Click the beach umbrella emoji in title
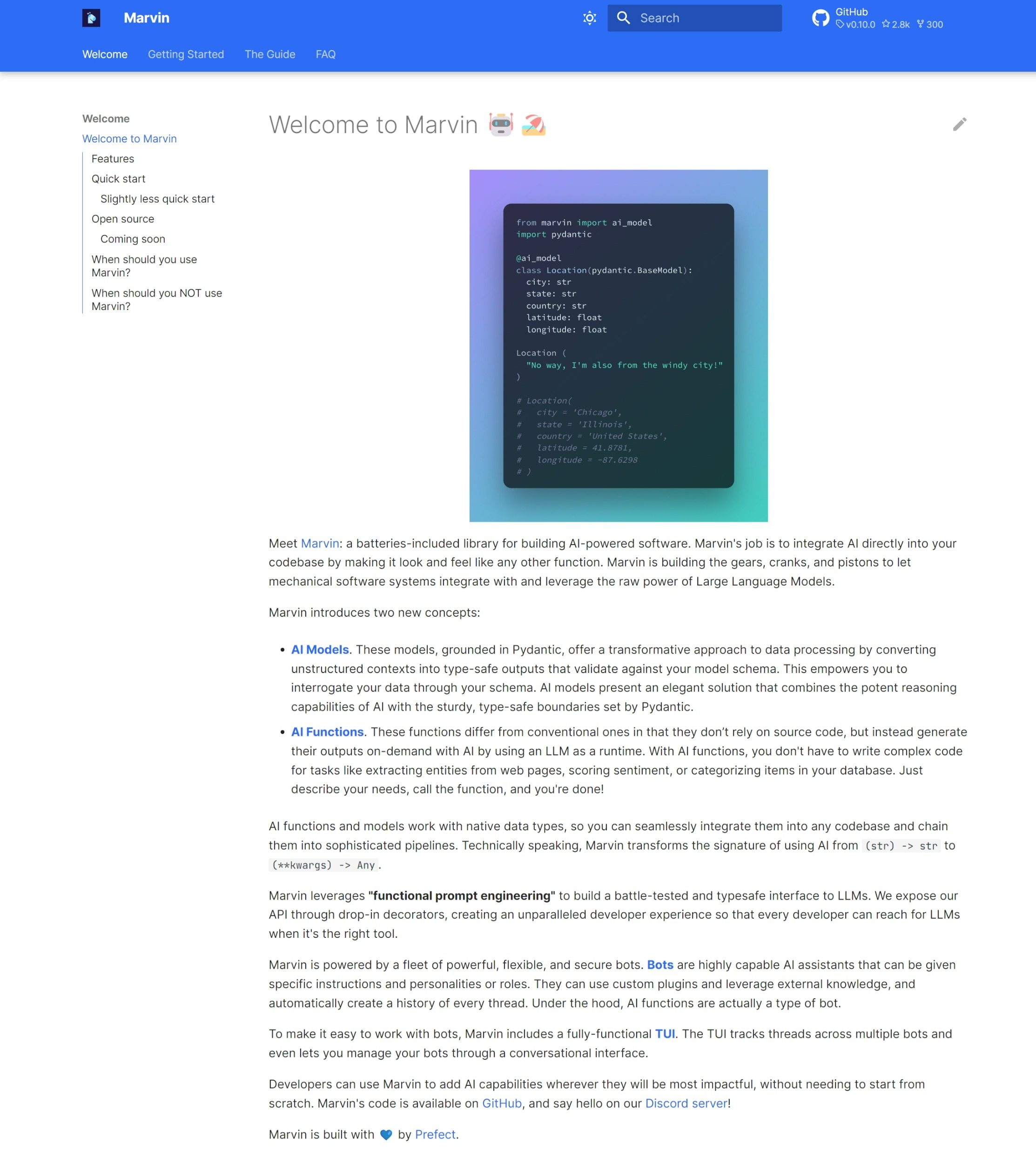The height and width of the screenshot is (1150, 1036). tap(533, 125)
